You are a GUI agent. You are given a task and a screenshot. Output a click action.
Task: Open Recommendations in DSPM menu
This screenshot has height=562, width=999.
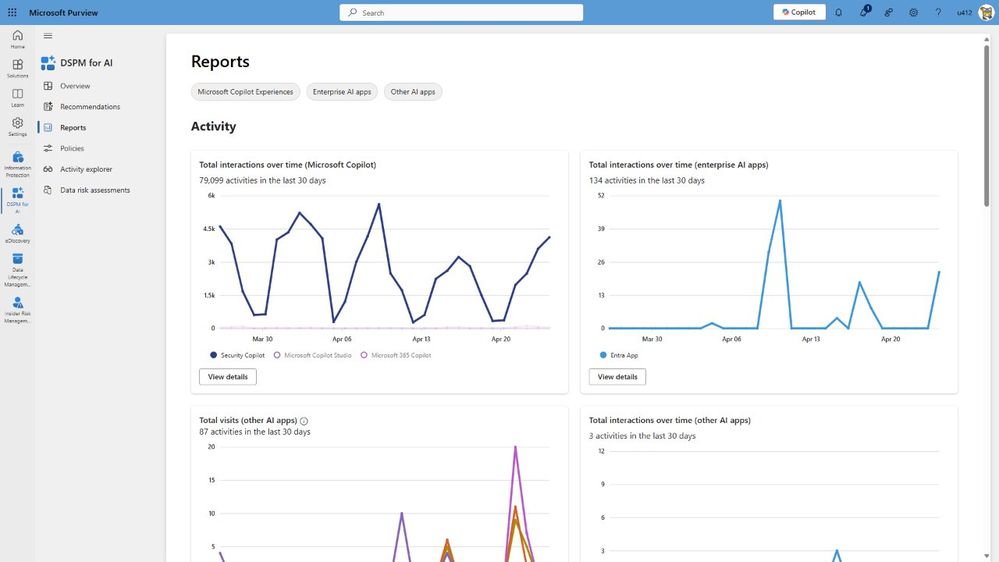click(x=90, y=106)
